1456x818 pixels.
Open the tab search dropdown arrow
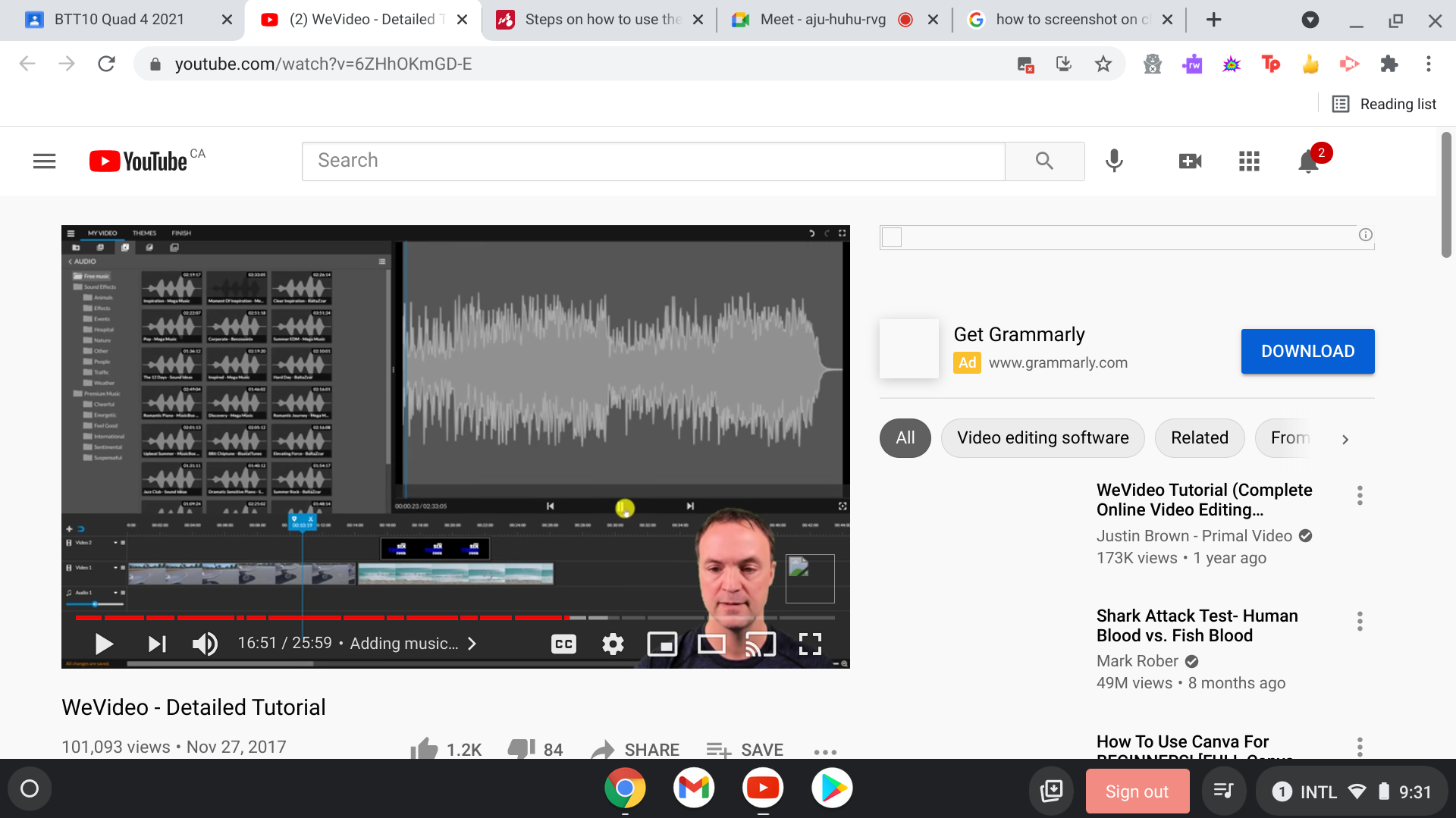coord(1310,20)
